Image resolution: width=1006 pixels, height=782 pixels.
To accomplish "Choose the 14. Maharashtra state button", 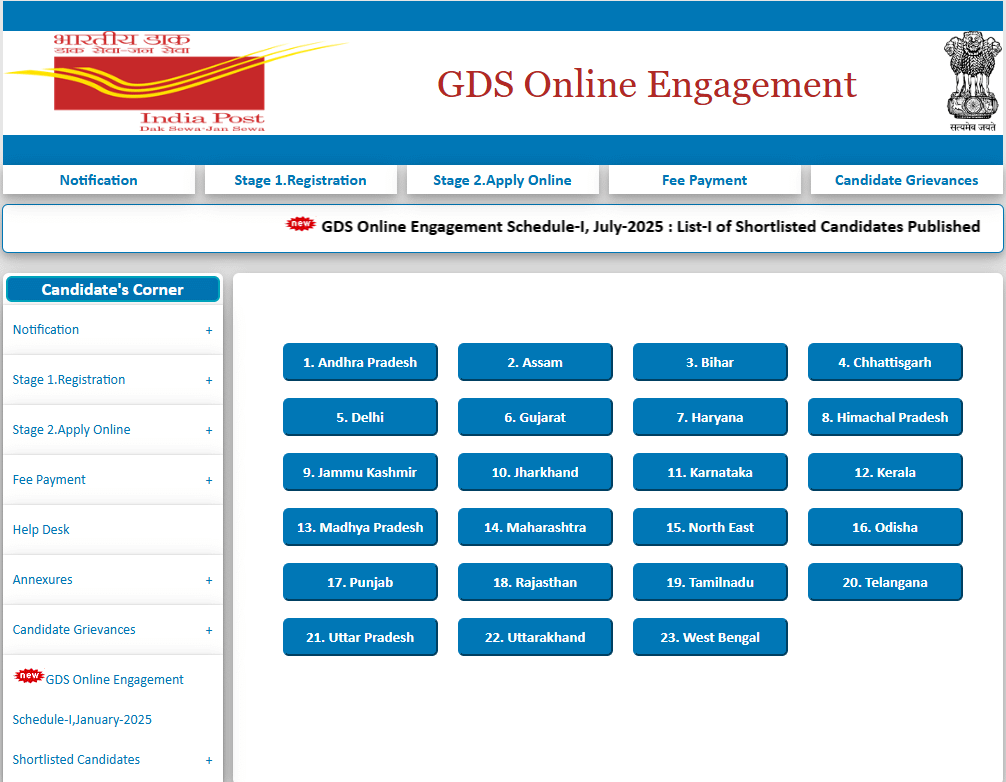I will pos(535,527).
